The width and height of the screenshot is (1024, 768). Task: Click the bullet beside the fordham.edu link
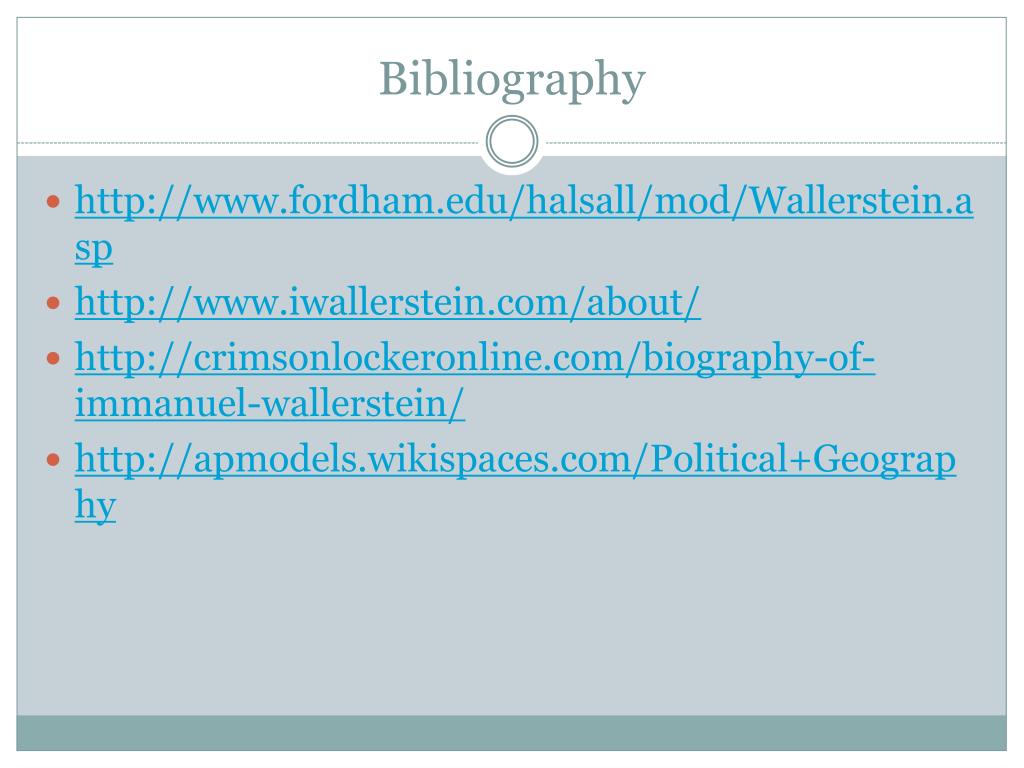point(54,205)
